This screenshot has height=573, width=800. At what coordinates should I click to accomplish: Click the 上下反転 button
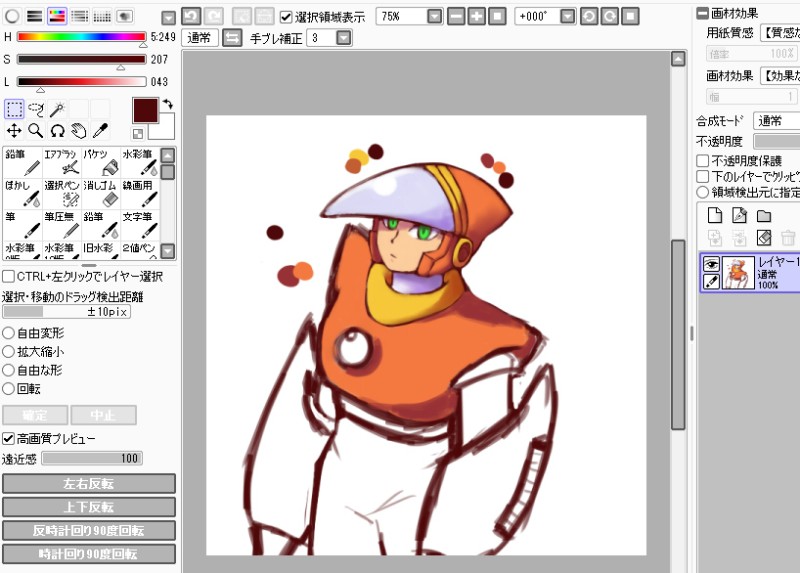point(89,507)
